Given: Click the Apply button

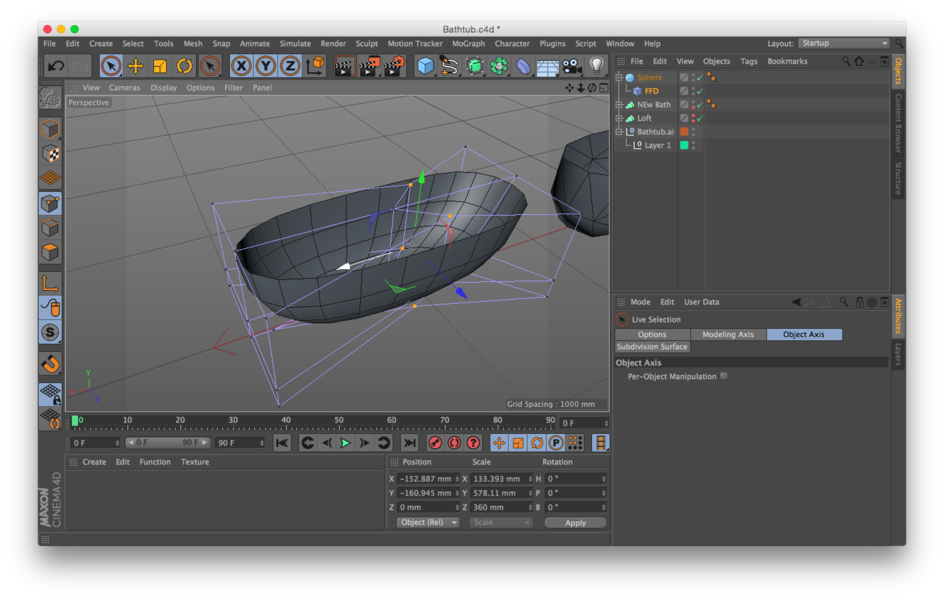Looking at the screenshot, I should pyautogui.click(x=575, y=523).
